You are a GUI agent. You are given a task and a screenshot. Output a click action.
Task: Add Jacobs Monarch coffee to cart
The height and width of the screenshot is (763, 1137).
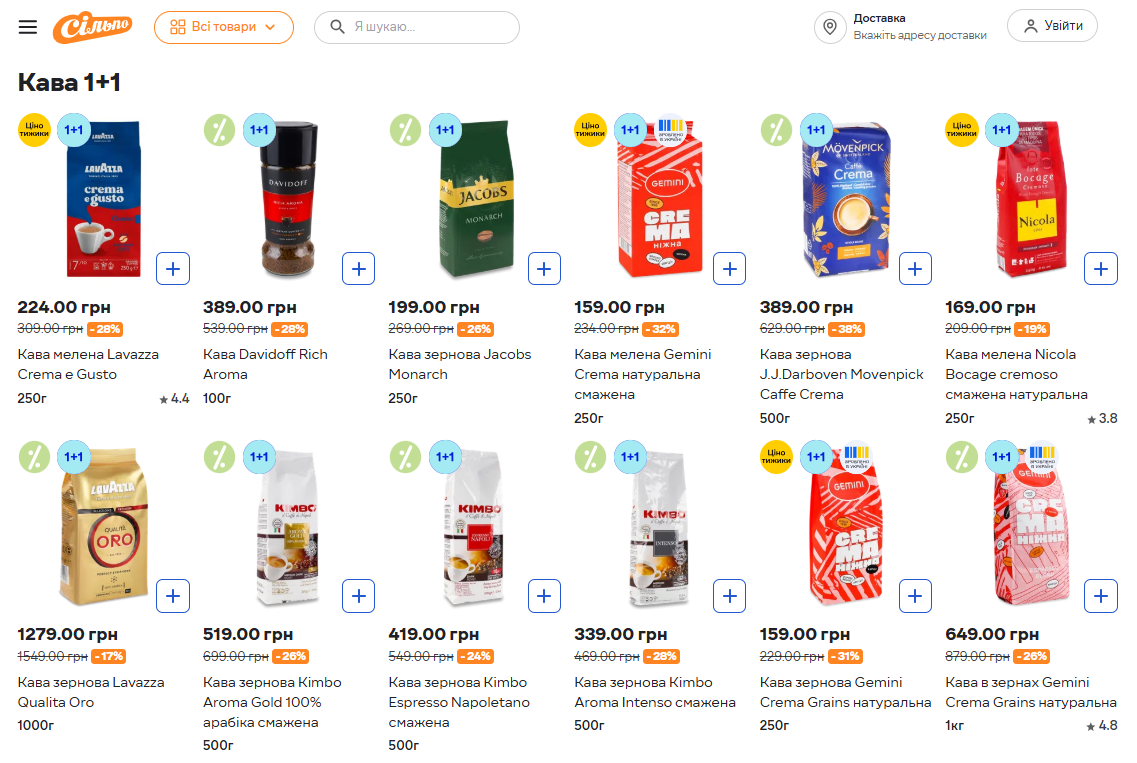coord(544,268)
